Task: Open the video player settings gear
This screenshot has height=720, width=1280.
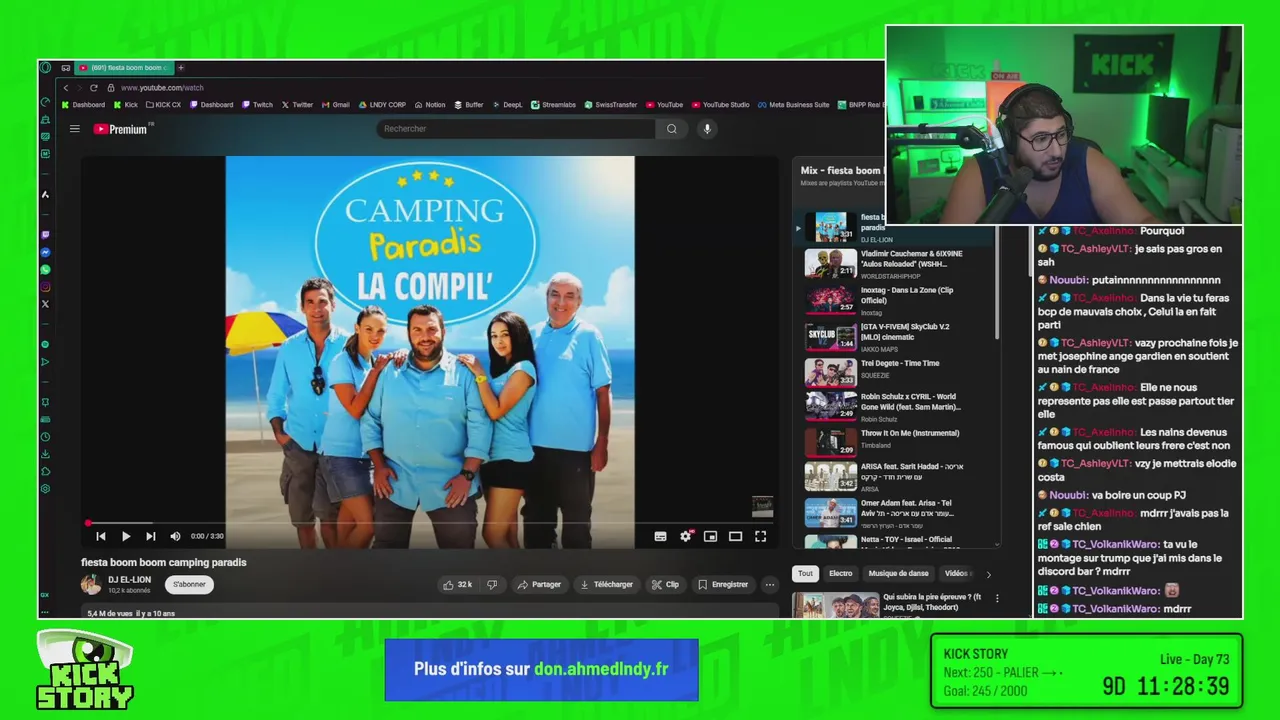Action: (x=686, y=537)
